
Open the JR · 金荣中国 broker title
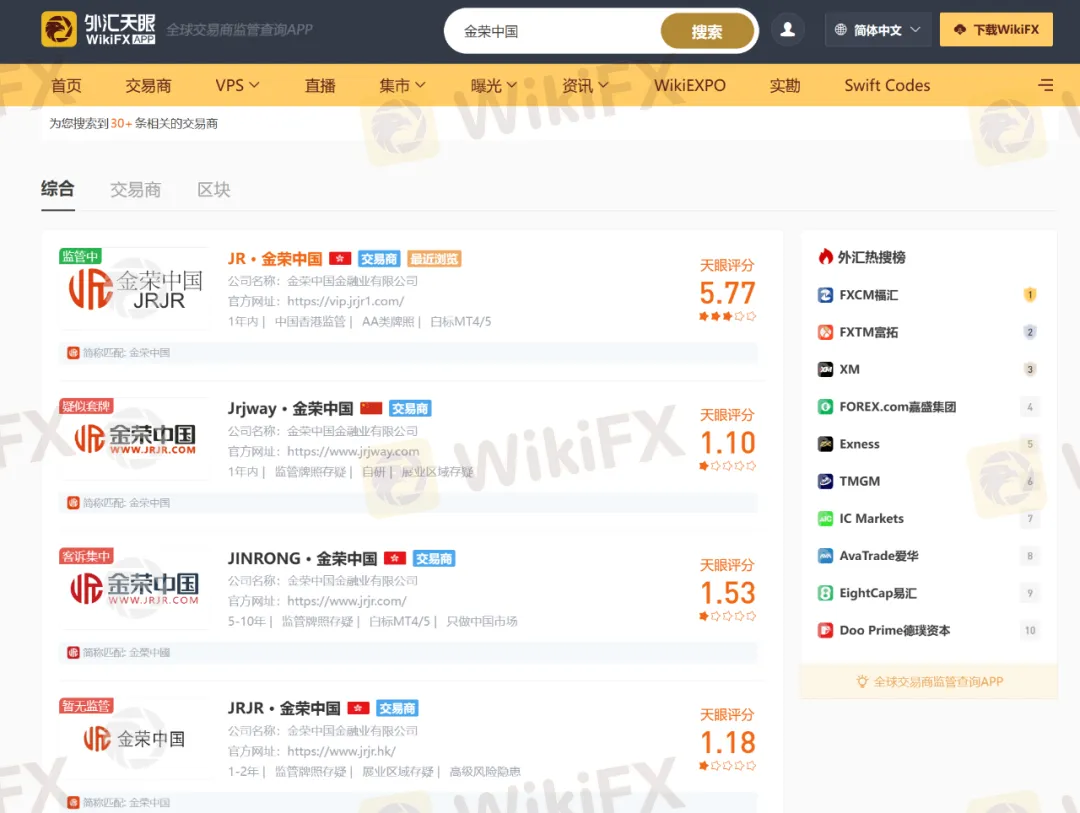275,258
